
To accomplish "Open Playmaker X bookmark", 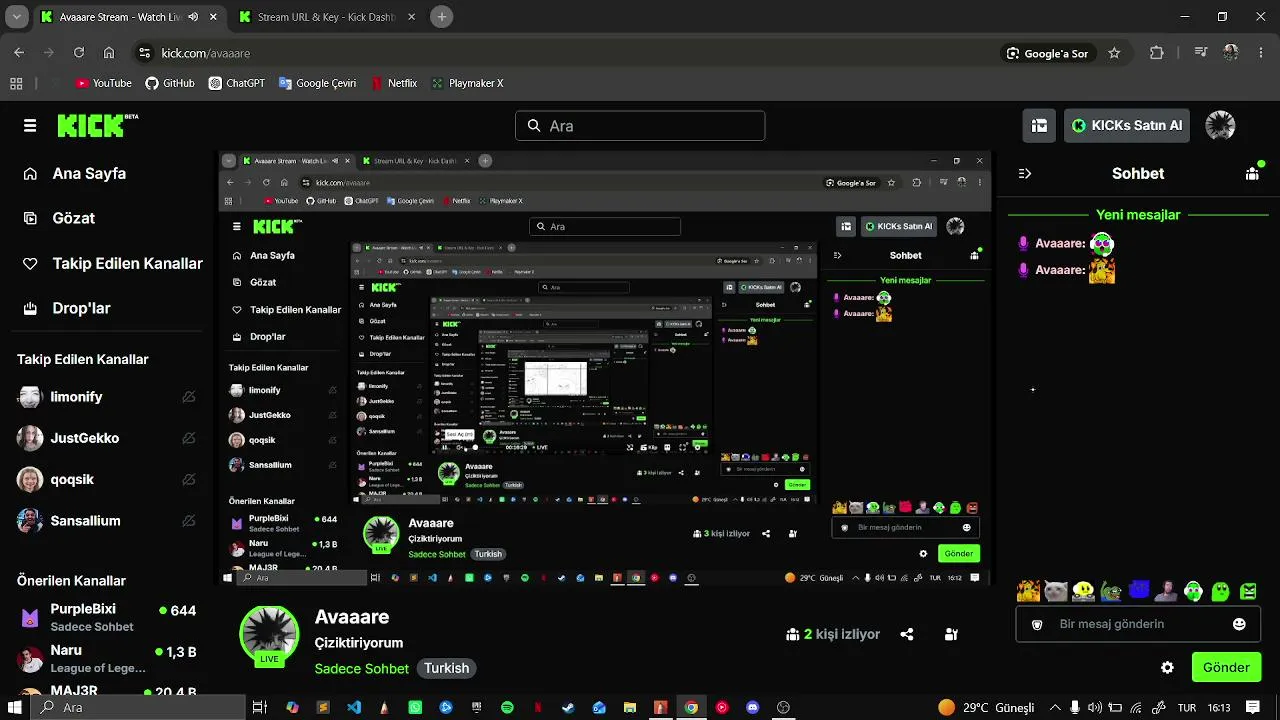I will coord(467,84).
